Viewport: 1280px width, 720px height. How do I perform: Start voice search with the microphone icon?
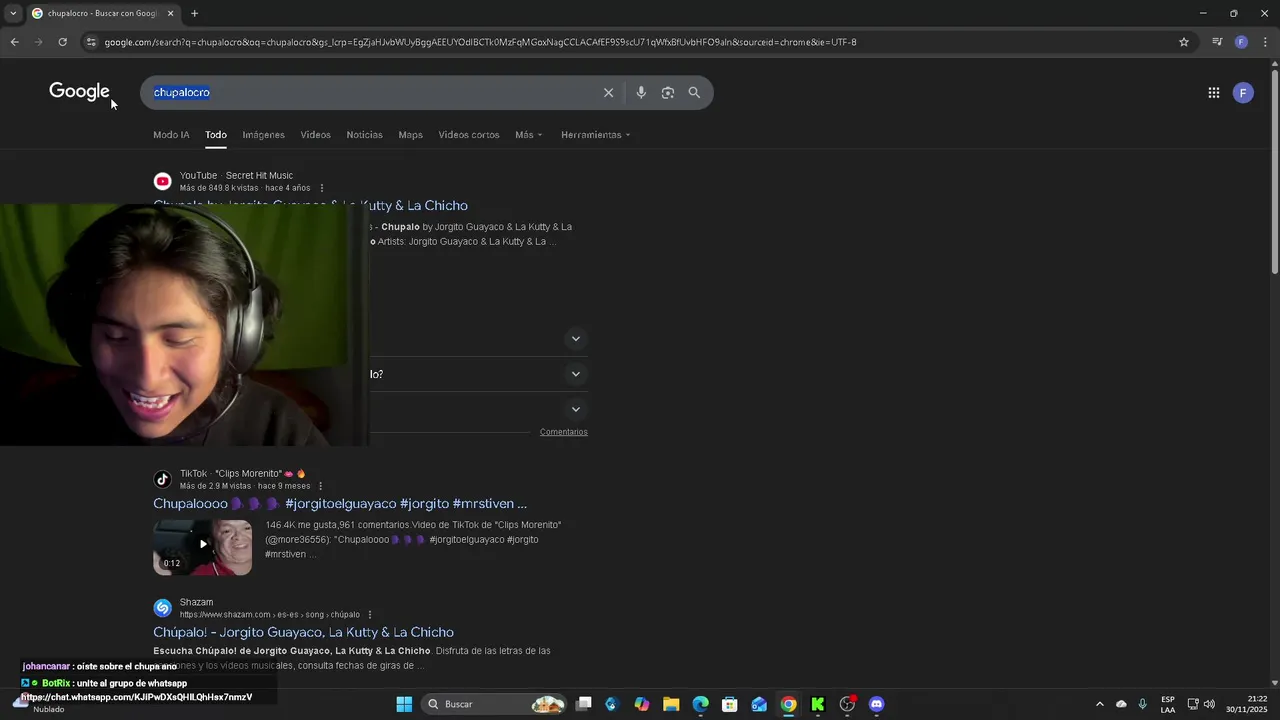pyautogui.click(x=641, y=93)
